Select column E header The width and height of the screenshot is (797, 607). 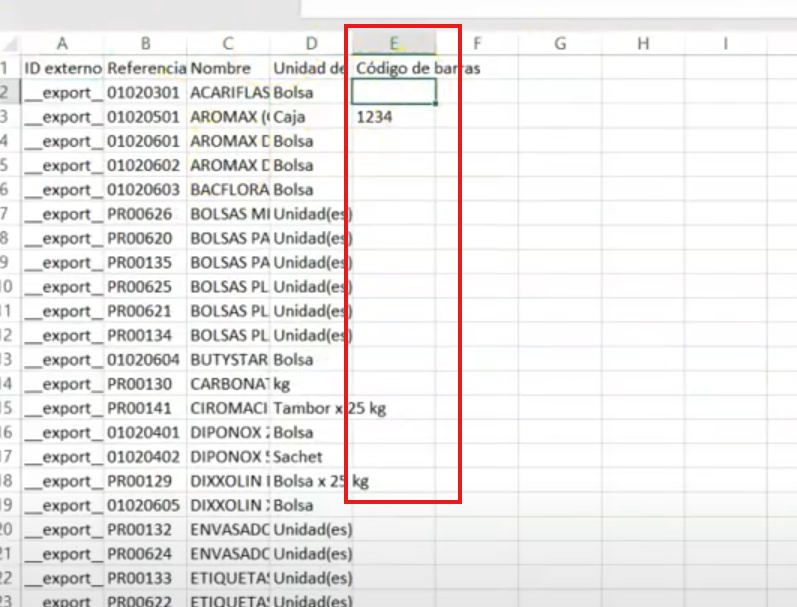coord(394,43)
